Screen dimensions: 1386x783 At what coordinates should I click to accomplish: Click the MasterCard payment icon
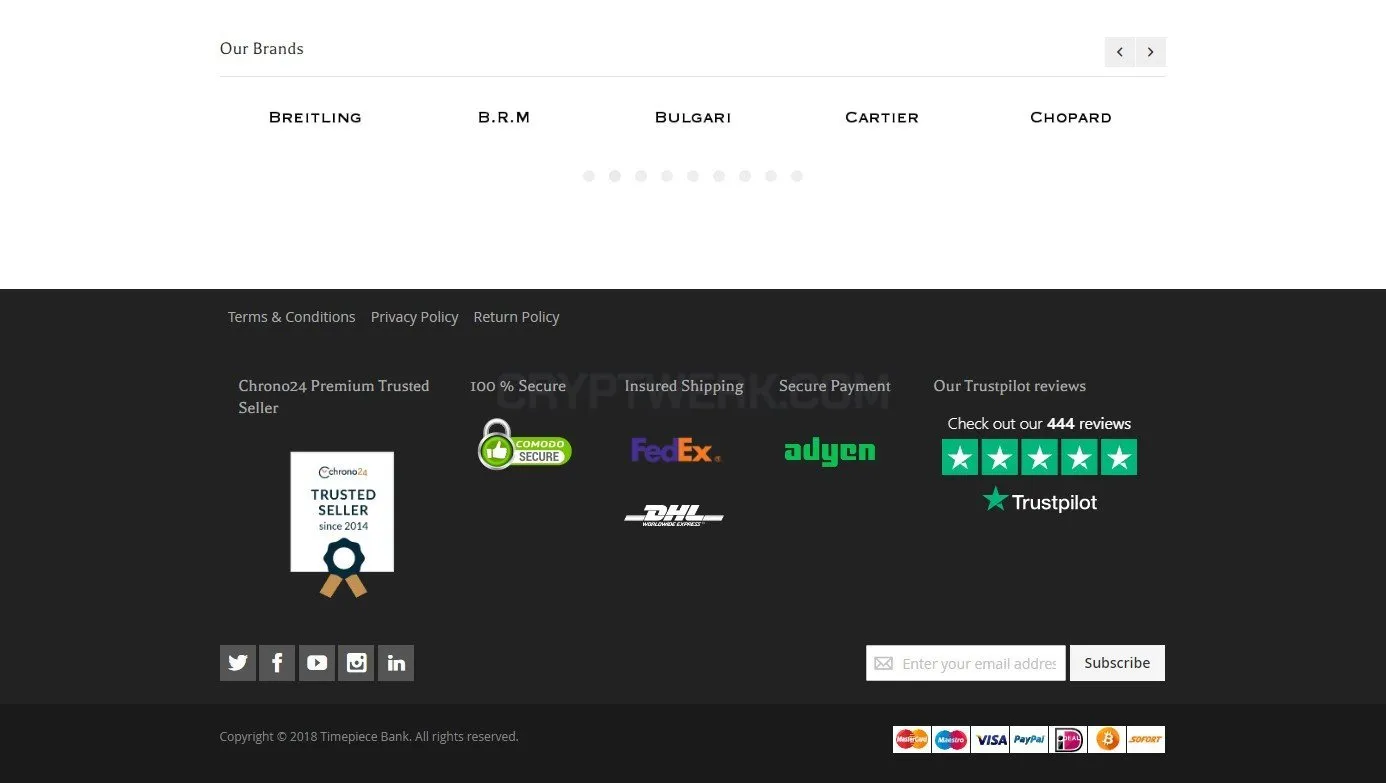(912, 739)
